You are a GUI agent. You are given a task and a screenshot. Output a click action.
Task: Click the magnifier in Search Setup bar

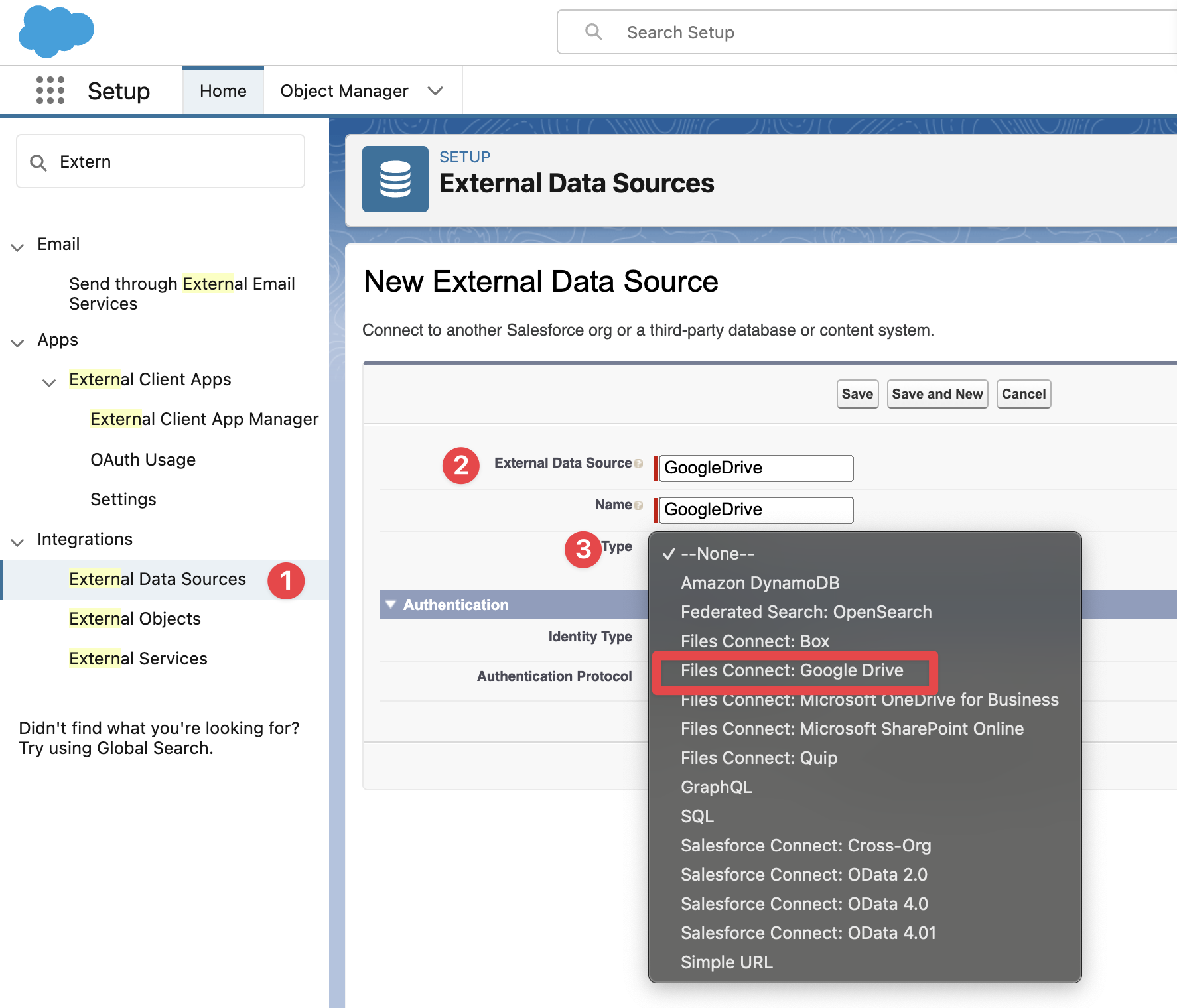[x=594, y=32]
